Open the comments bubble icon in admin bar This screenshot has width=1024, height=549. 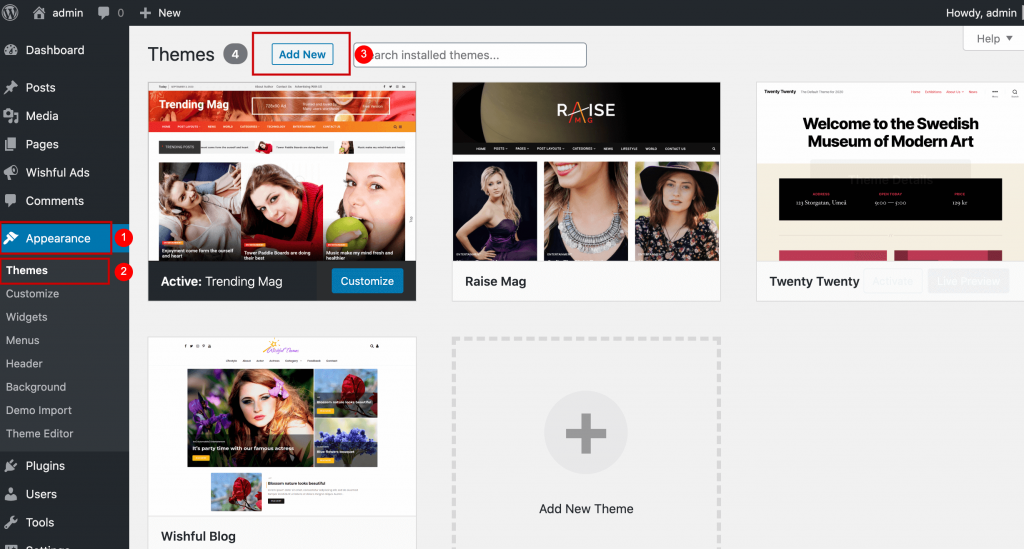tap(103, 13)
